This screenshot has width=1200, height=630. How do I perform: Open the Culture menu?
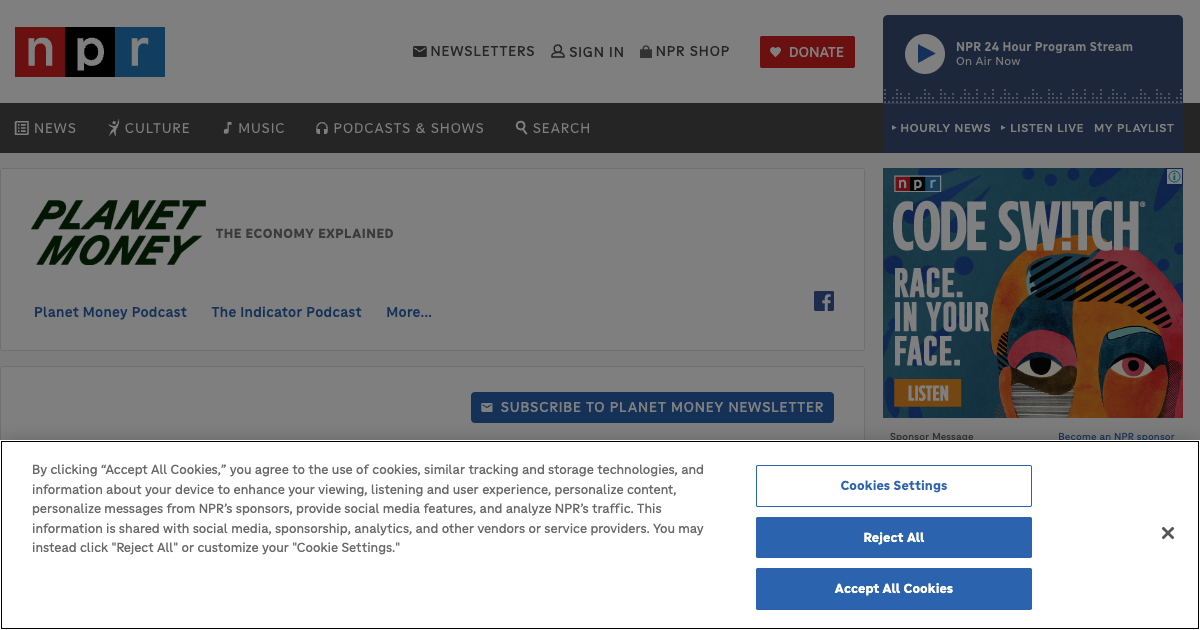(149, 128)
